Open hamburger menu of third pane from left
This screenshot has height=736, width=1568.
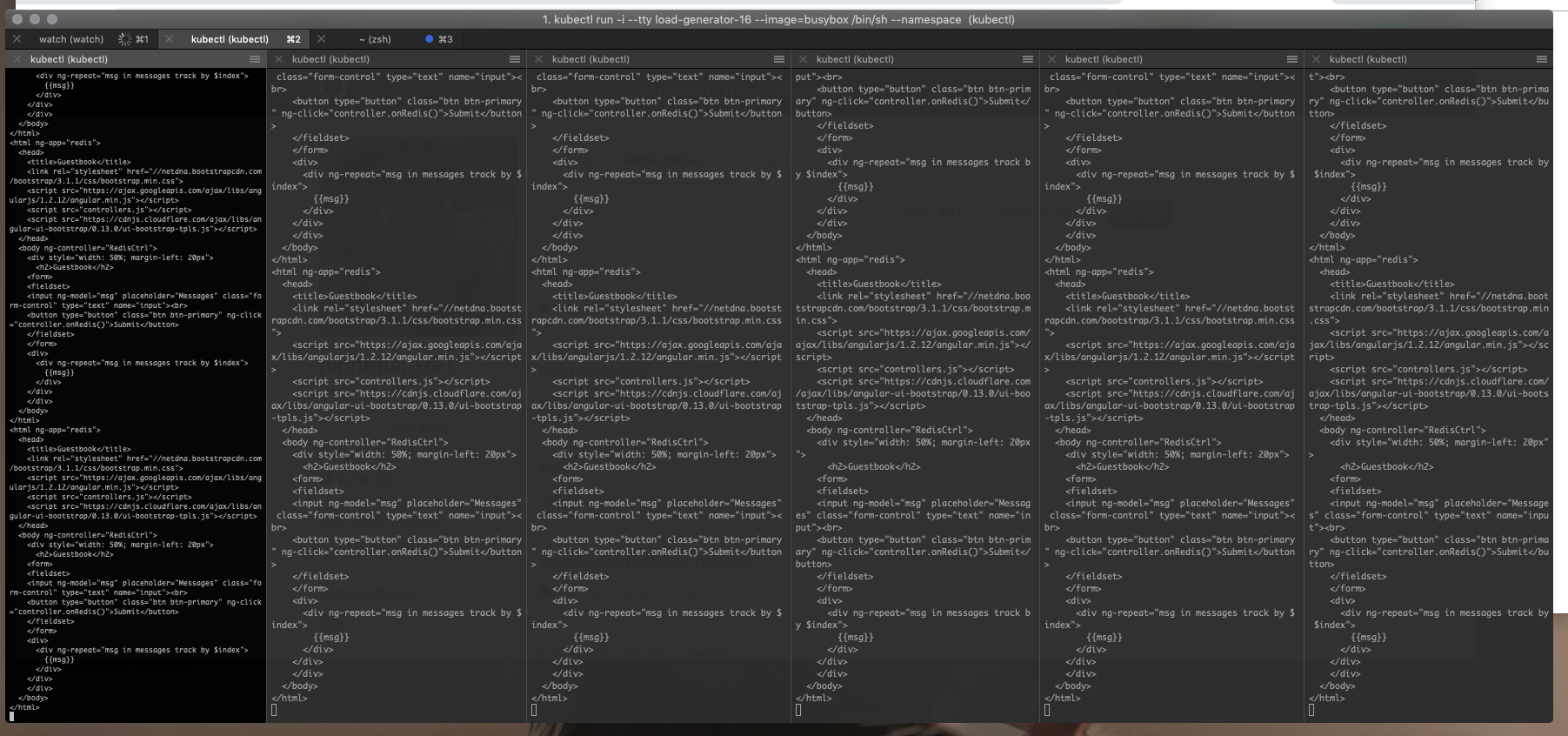(x=779, y=59)
